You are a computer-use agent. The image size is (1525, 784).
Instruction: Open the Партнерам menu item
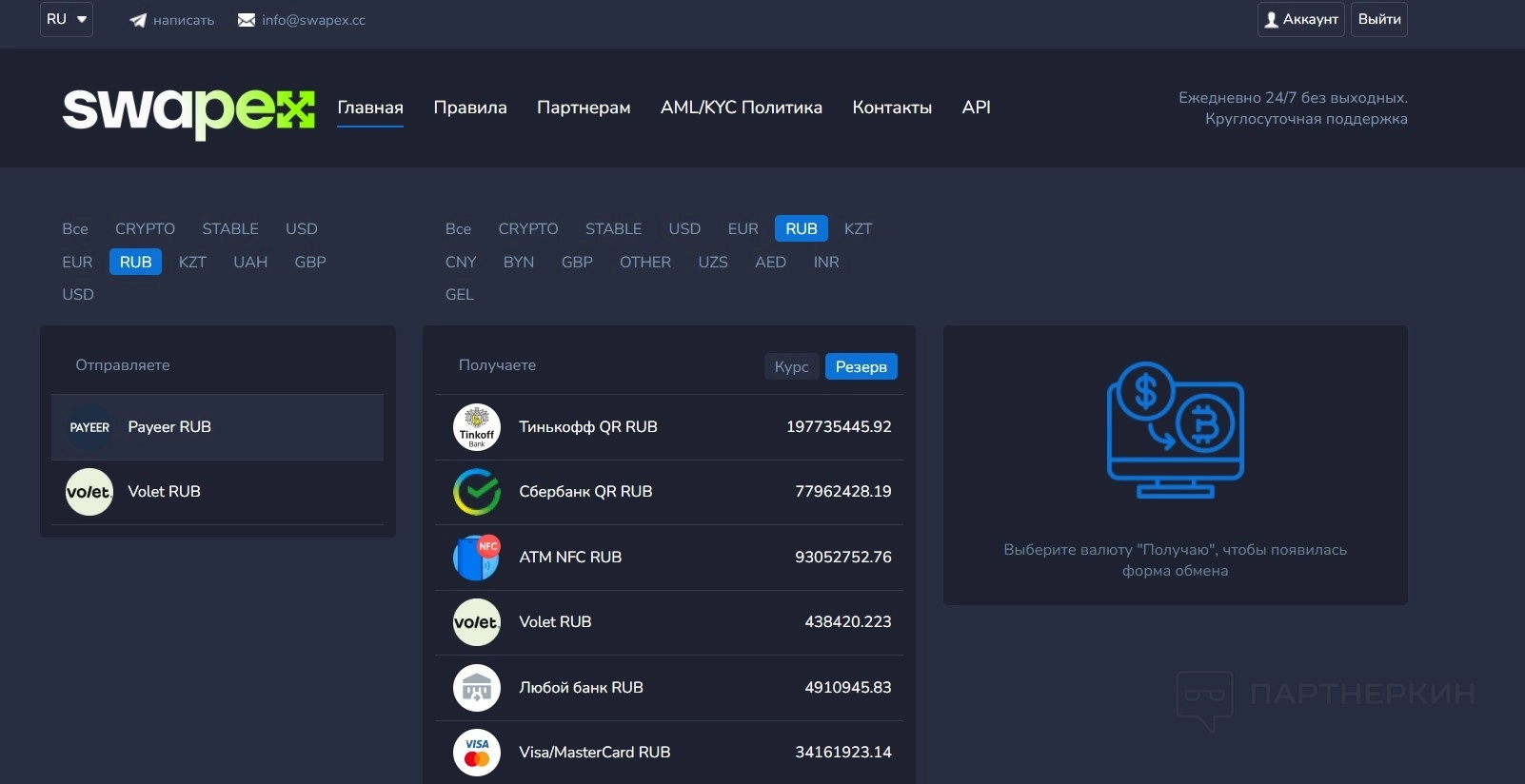coord(584,108)
